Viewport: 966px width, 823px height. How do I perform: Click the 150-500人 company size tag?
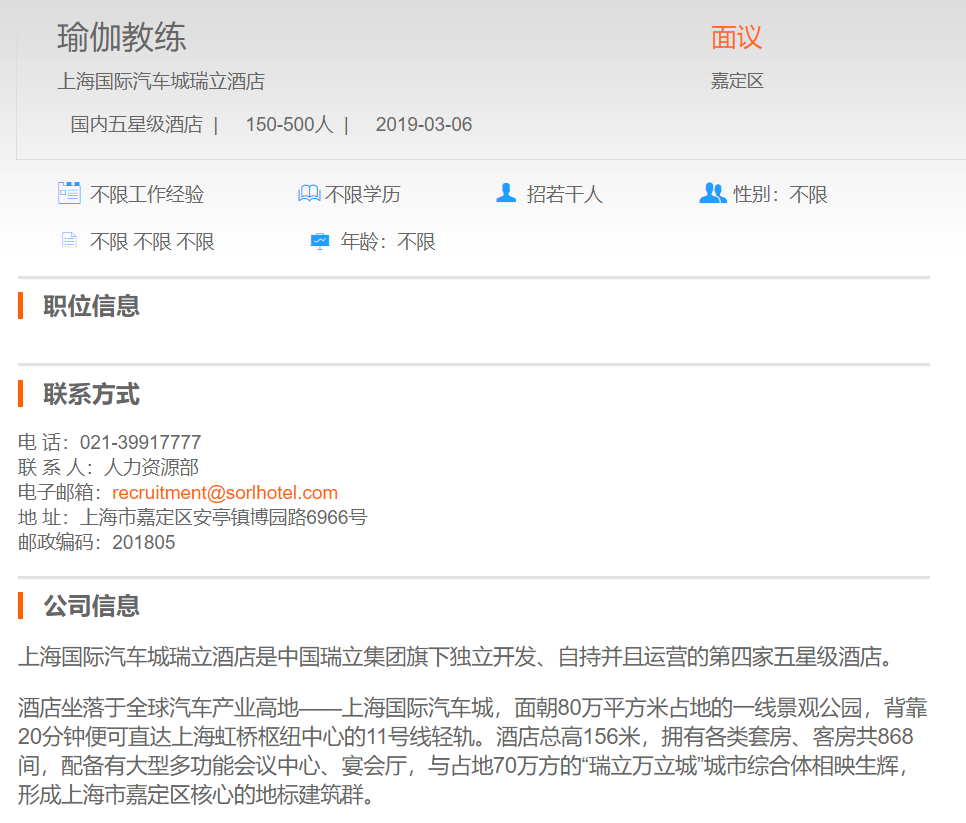click(x=289, y=125)
